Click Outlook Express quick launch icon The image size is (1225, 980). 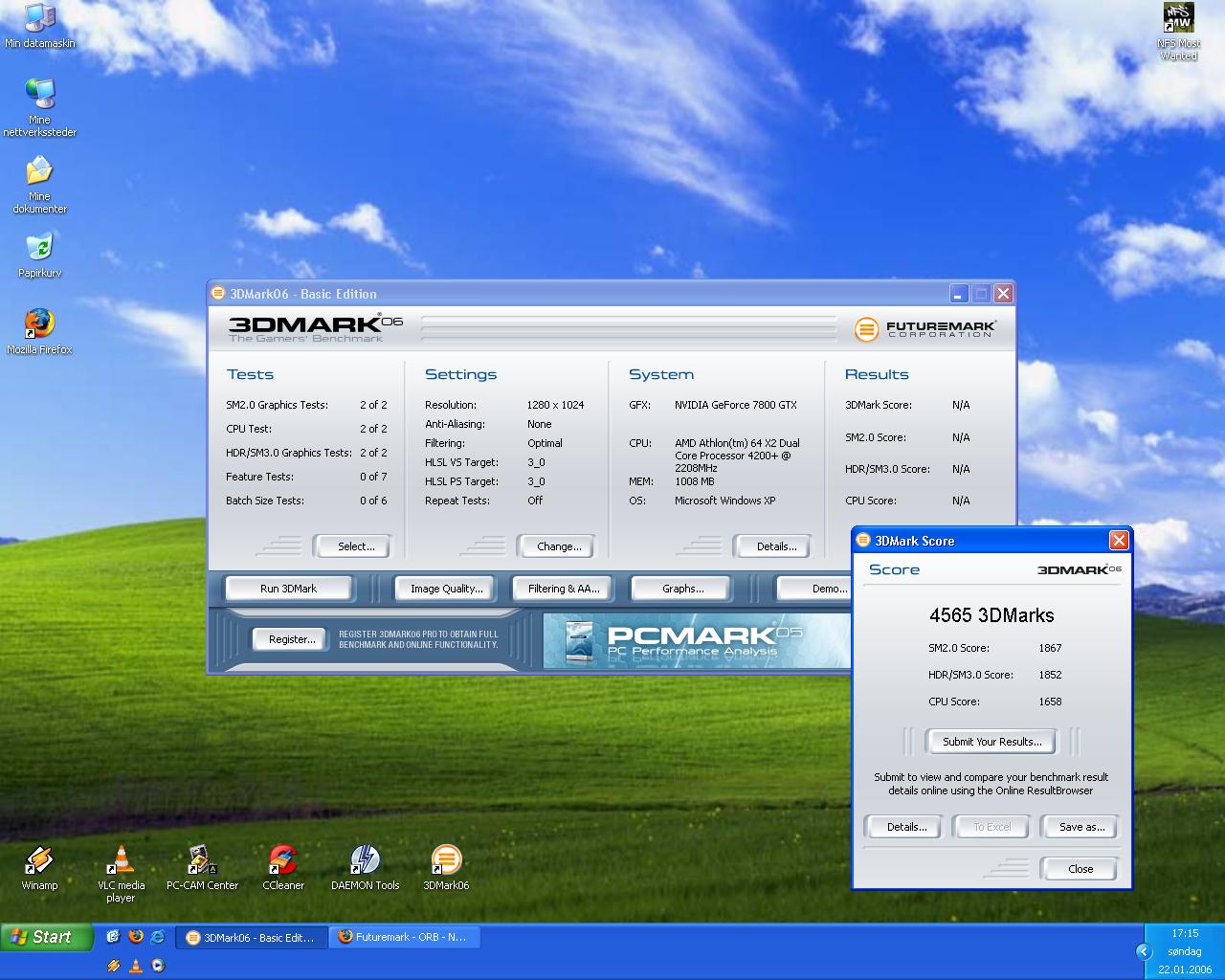(113, 937)
